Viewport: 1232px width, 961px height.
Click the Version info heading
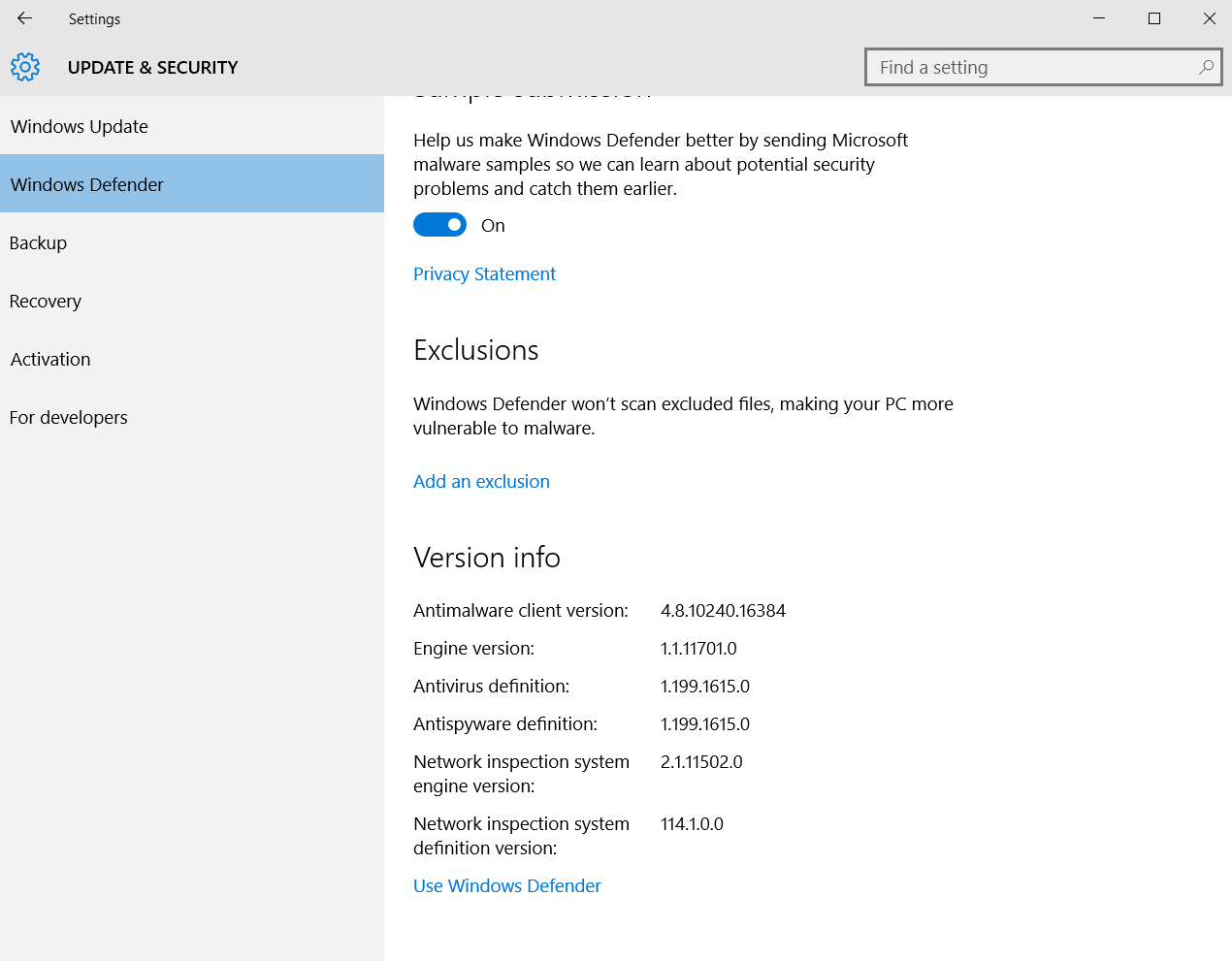[x=487, y=558]
